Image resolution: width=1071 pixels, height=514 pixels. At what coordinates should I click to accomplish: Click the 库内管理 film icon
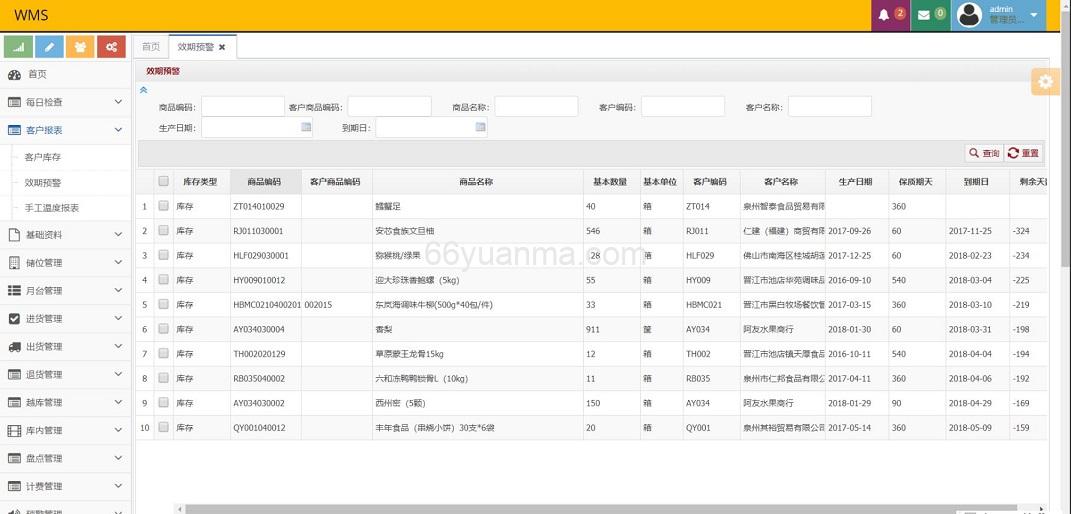click(x=14, y=431)
